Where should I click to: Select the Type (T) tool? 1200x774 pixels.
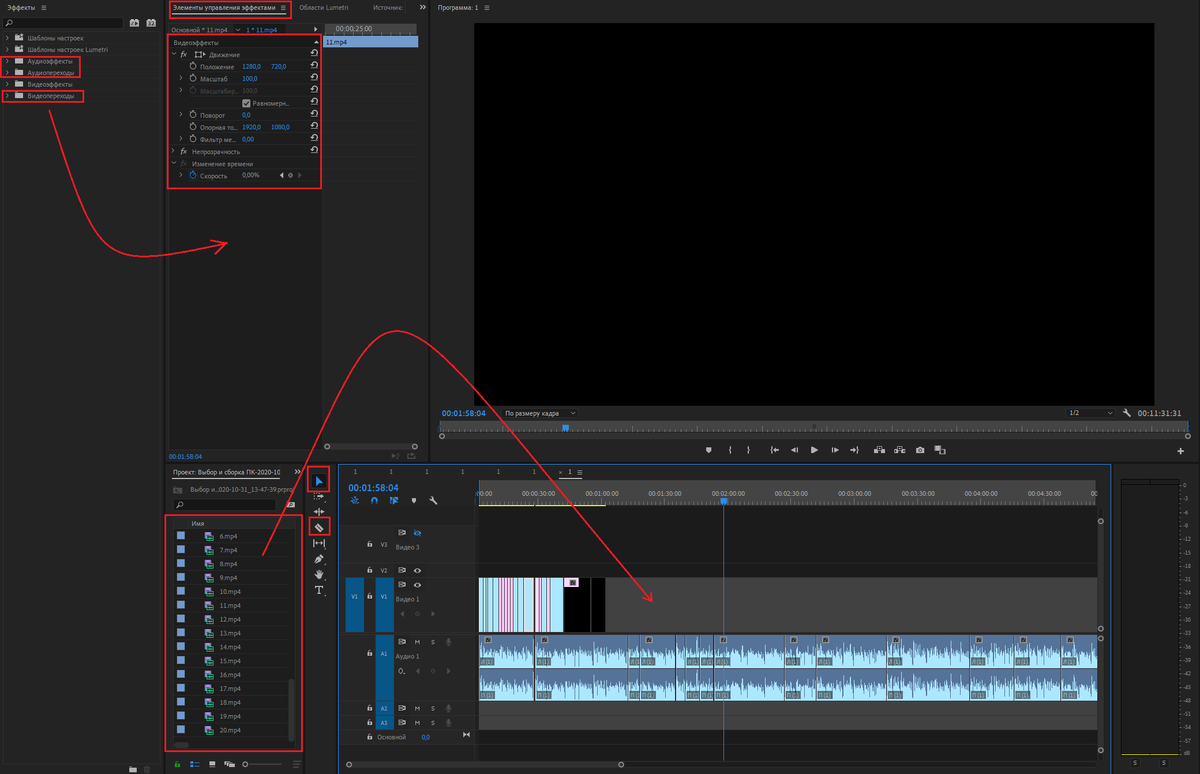point(319,591)
